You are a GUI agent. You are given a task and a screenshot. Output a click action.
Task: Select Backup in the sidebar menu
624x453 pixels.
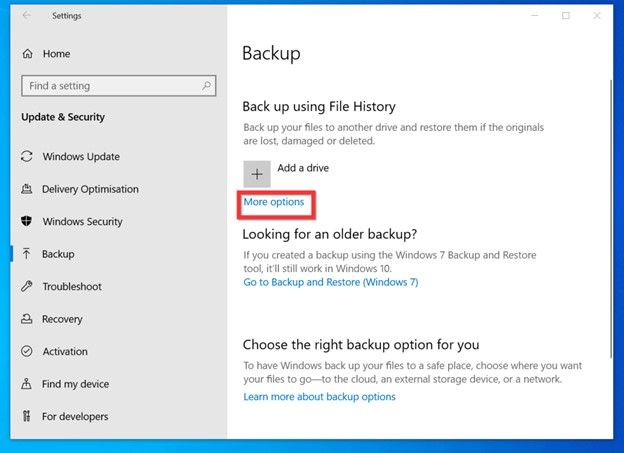[x=58, y=254]
